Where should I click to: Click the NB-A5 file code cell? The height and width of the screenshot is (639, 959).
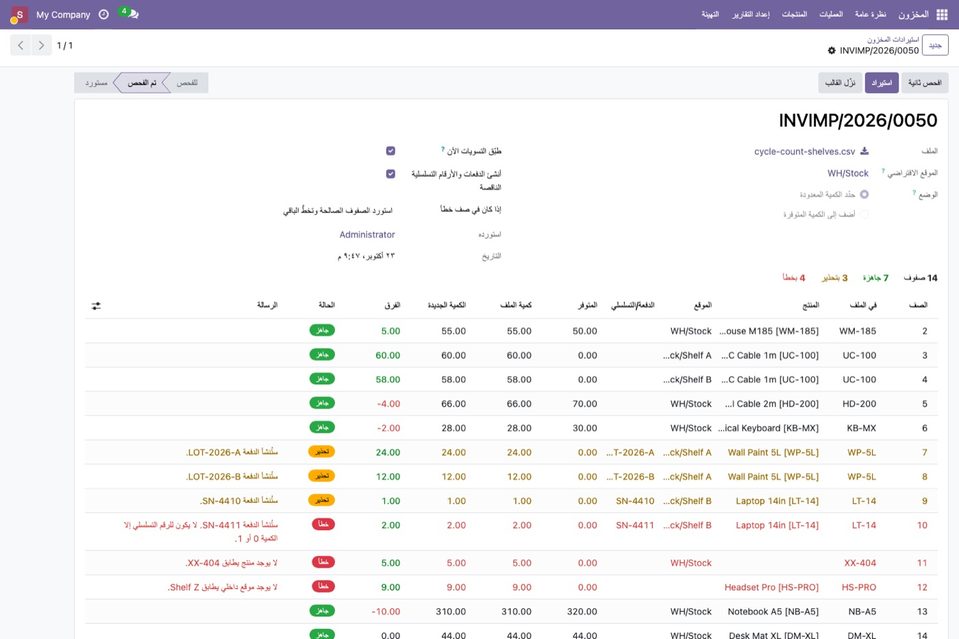861,611
